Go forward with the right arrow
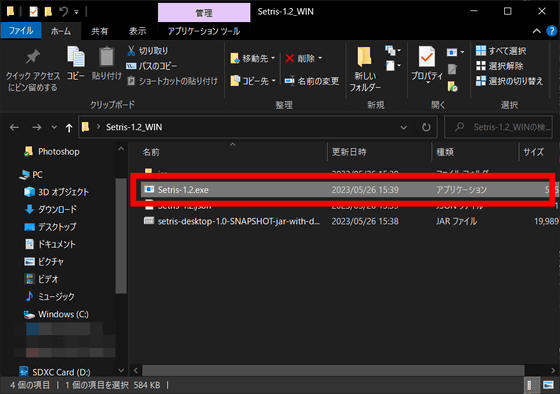 (x=36, y=127)
